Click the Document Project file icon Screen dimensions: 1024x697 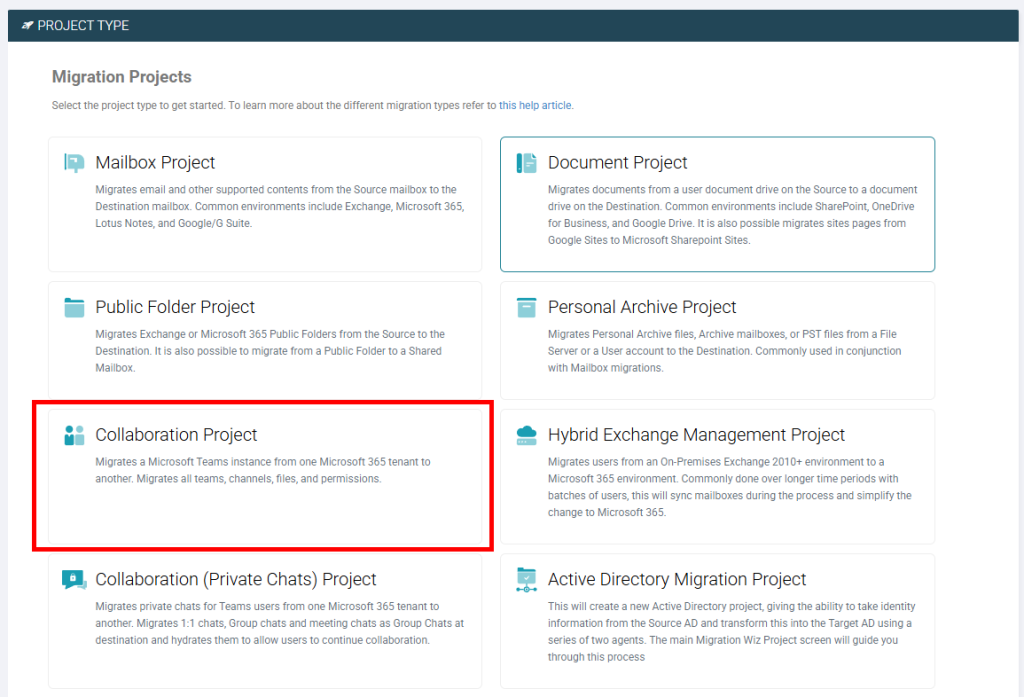pyautogui.click(x=526, y=163)
